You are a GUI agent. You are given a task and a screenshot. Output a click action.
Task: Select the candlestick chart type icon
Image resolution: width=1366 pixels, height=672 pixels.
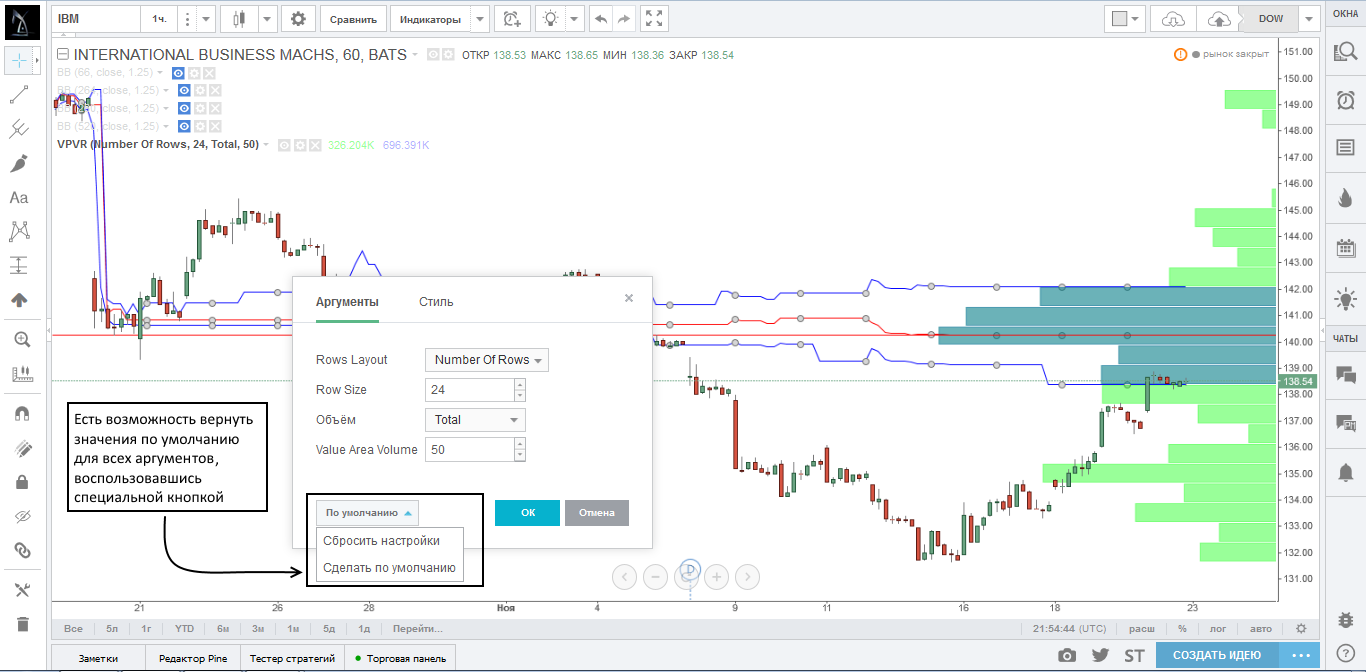238,19
